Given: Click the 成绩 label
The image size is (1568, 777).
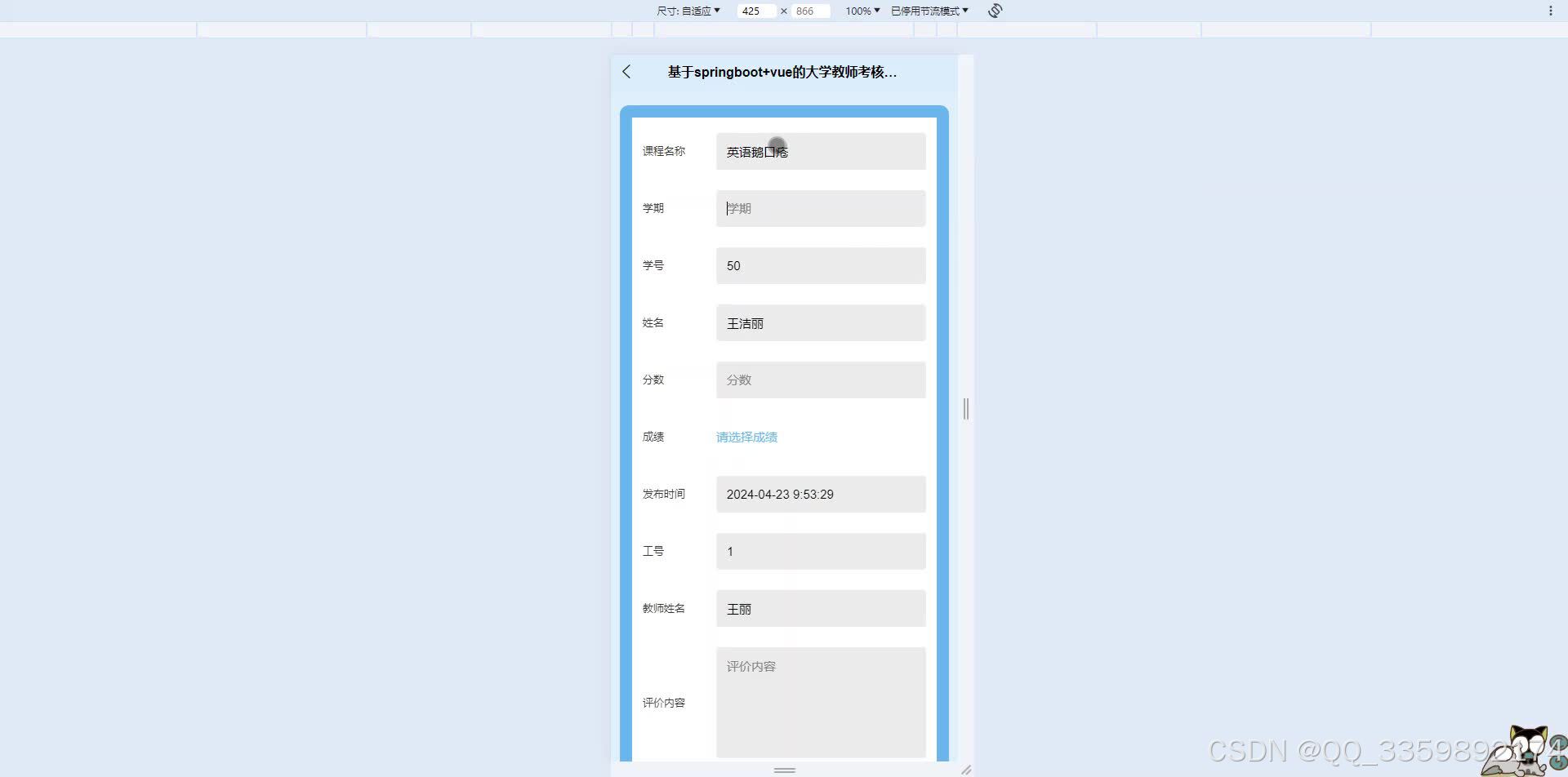Looking at the screenshot, I should [653, 437].
